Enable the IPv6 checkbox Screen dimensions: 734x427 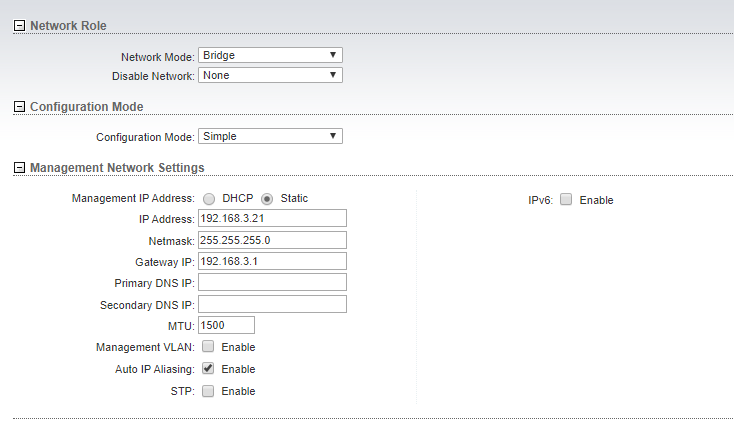(x=566, y=199)
